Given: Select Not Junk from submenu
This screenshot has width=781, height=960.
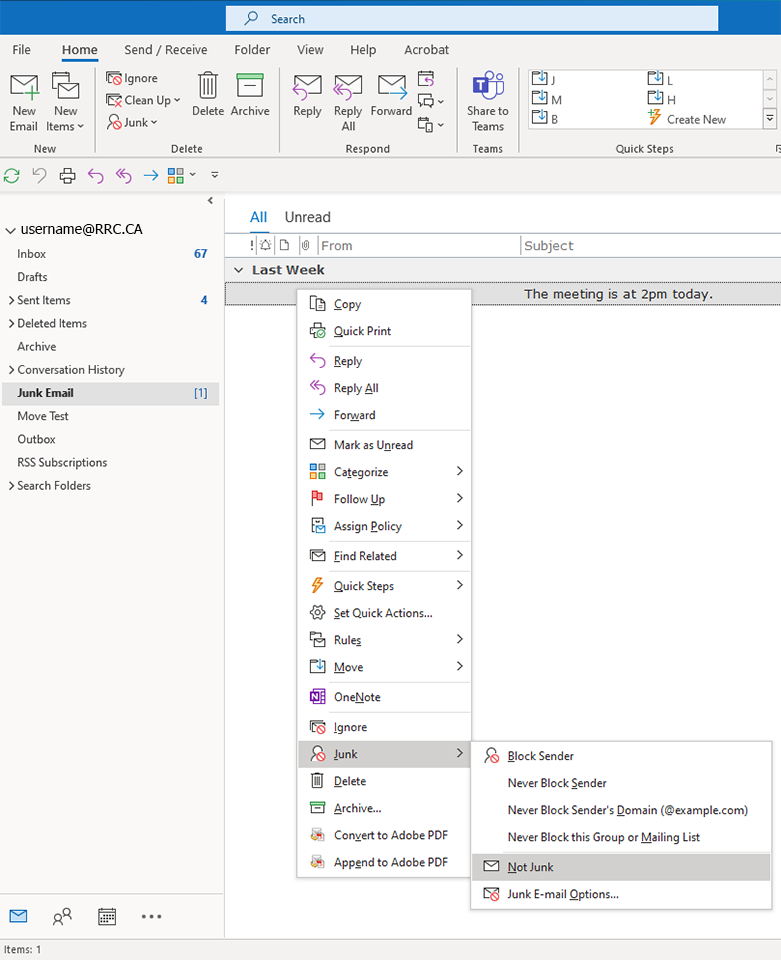Looking at the screenshot, I should [x=530, y=867].
